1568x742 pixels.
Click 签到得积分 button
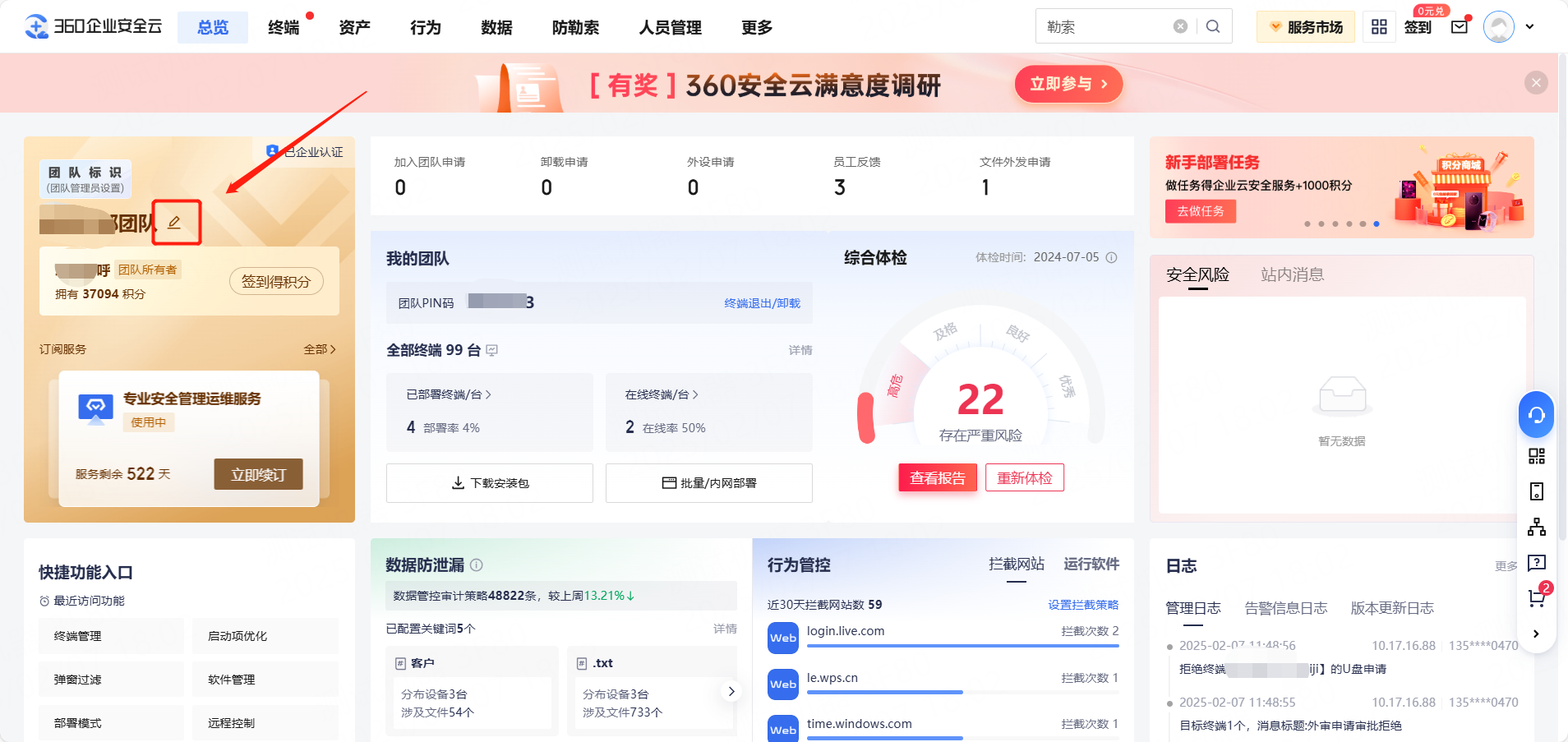[276, 282]
